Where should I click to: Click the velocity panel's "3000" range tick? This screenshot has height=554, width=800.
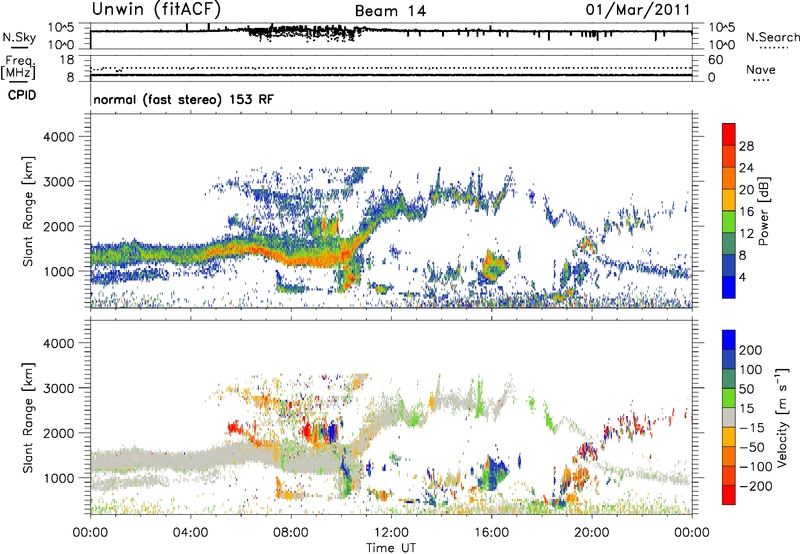pos(59,388)
